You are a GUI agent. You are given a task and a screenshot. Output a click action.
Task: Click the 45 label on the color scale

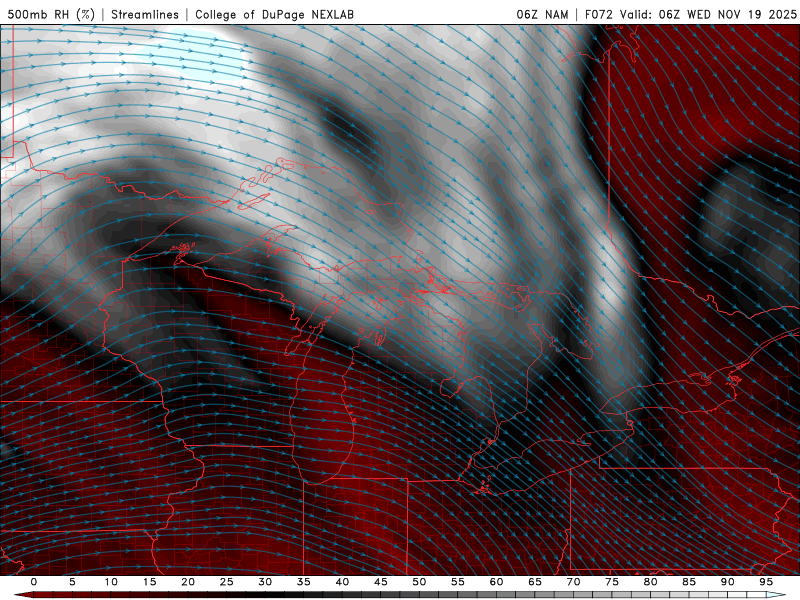coord(381,582)
